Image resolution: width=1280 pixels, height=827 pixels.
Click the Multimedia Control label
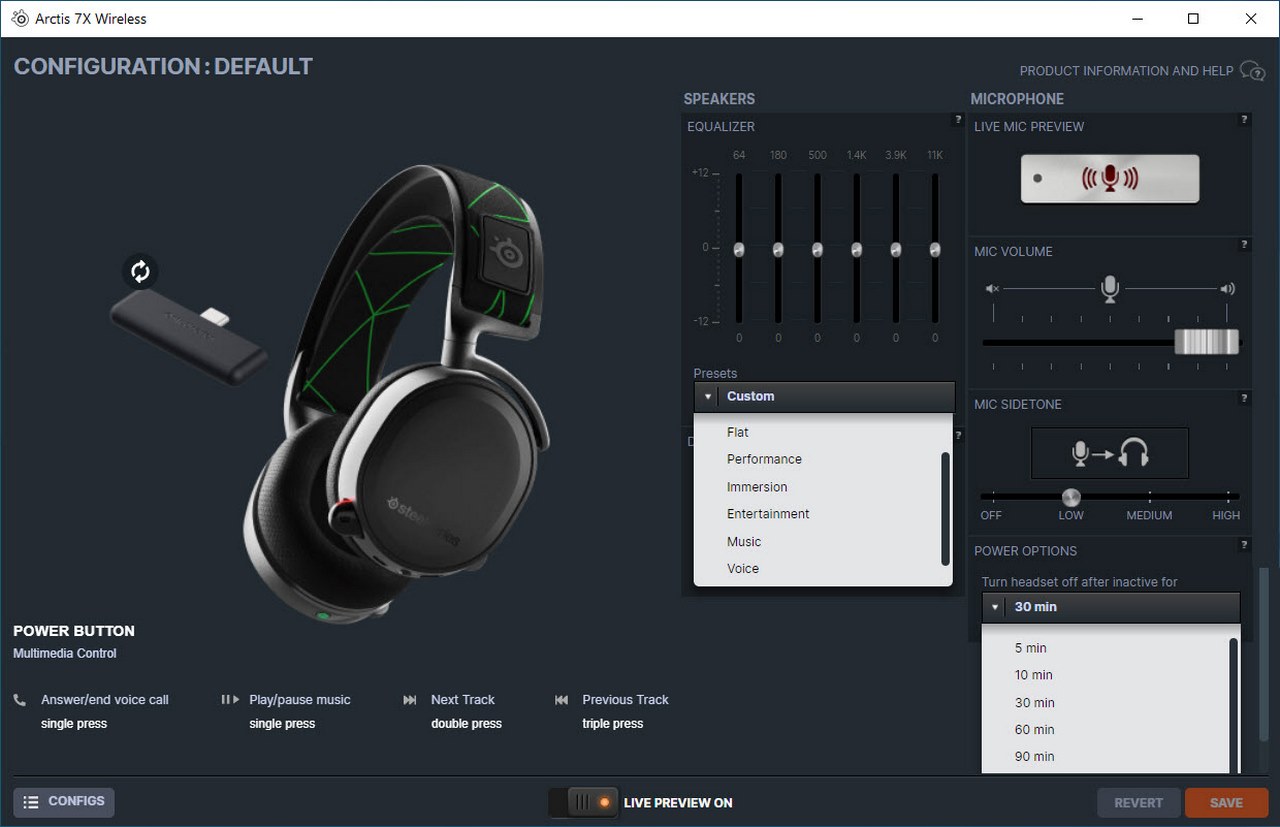pyautogui.click(x=65, y=654)
